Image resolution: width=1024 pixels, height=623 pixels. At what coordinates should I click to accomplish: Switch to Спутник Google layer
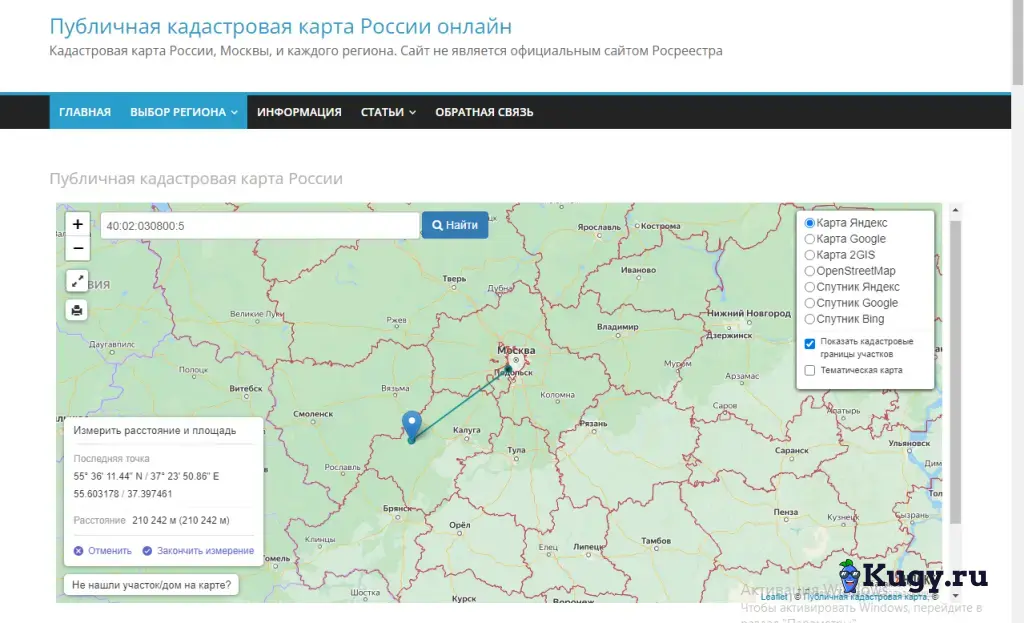coord(810,303)
